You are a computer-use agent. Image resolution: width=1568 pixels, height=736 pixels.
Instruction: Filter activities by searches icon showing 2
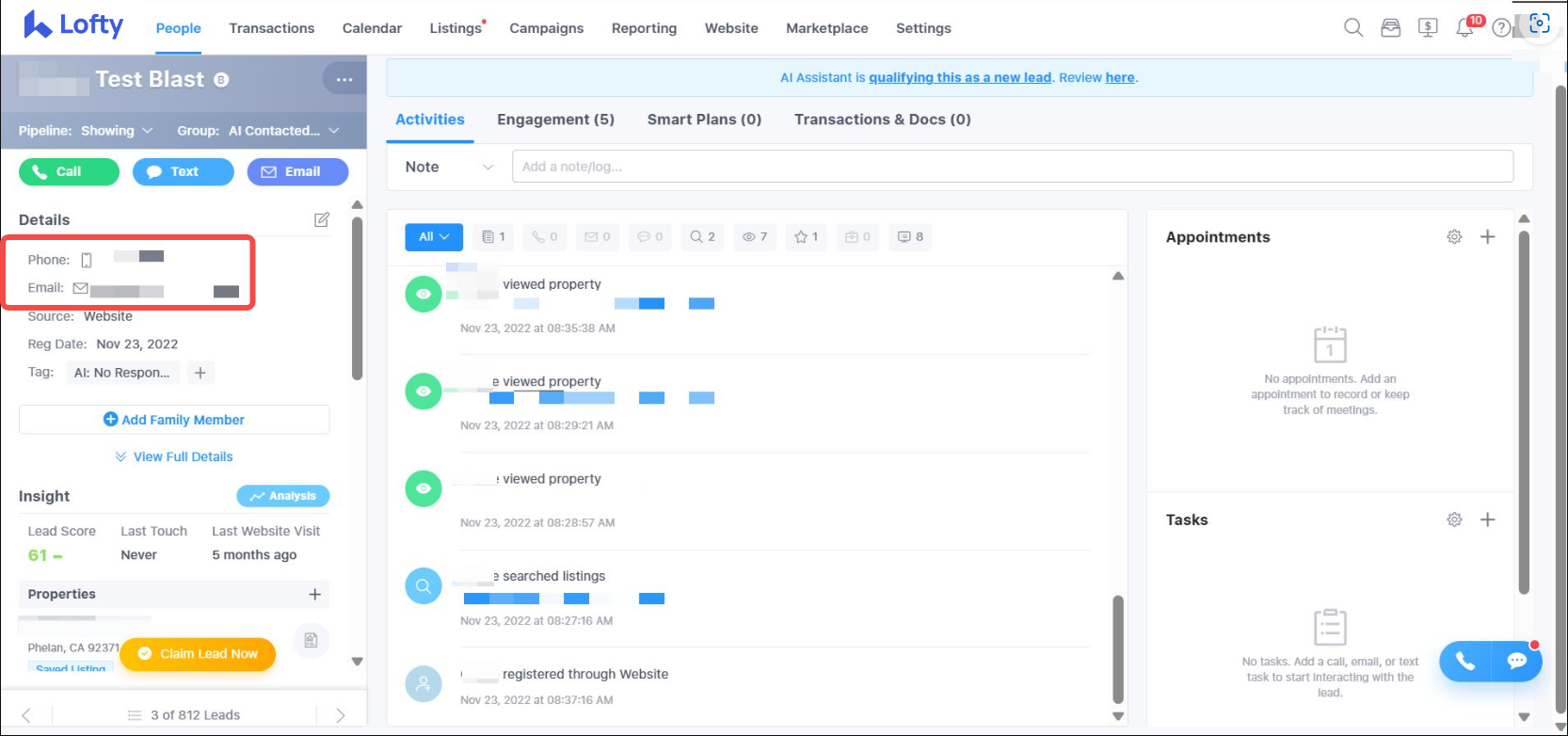tap(702, 237)
